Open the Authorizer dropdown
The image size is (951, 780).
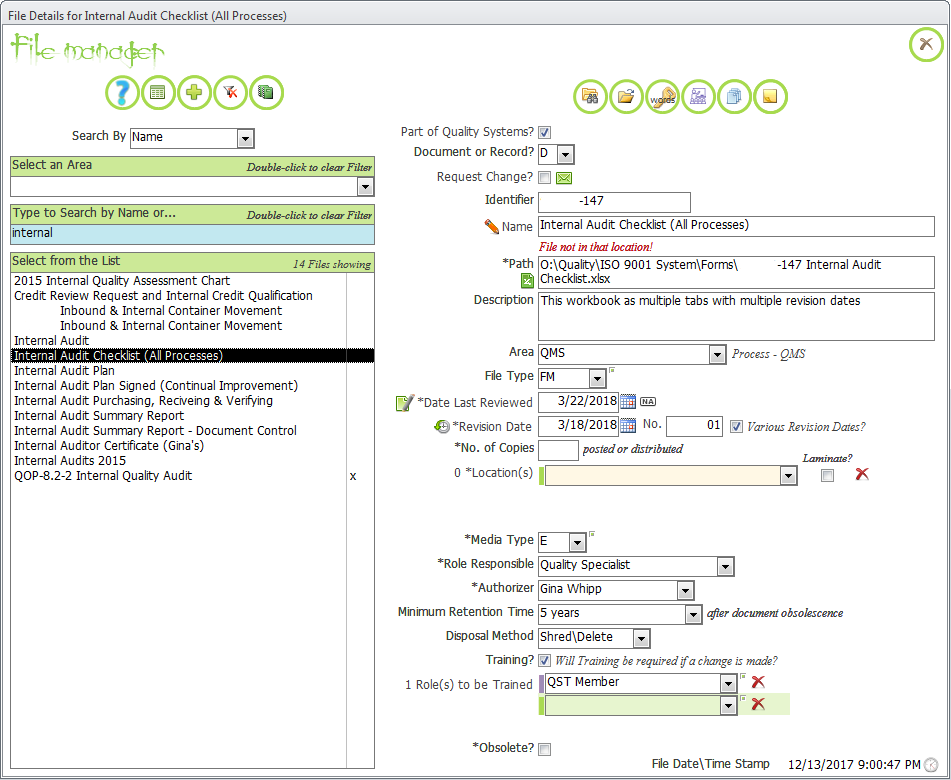(x=685, y=591)
